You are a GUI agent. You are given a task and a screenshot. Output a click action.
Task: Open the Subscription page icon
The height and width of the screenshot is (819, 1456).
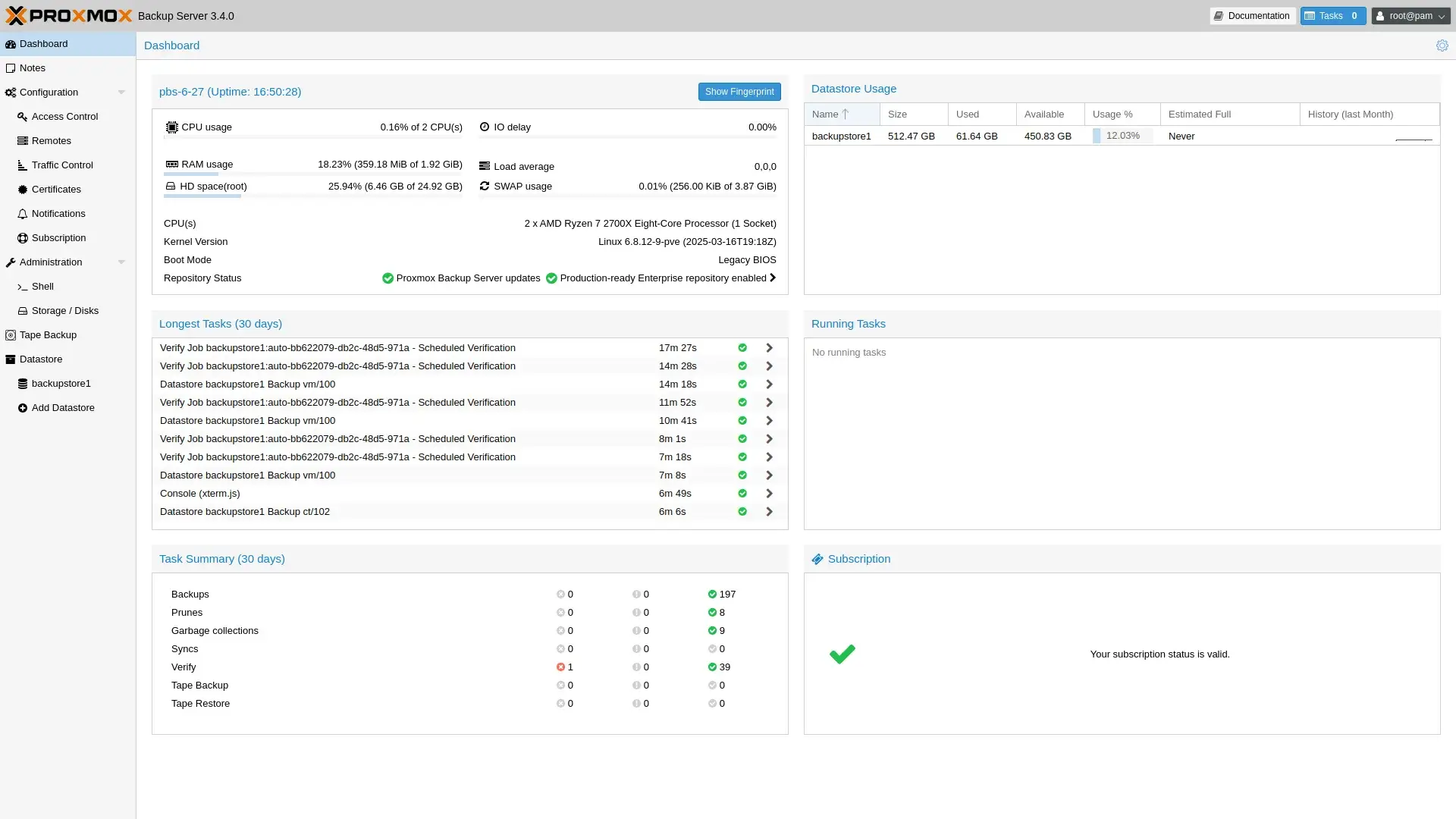click(x=22, y=237)
